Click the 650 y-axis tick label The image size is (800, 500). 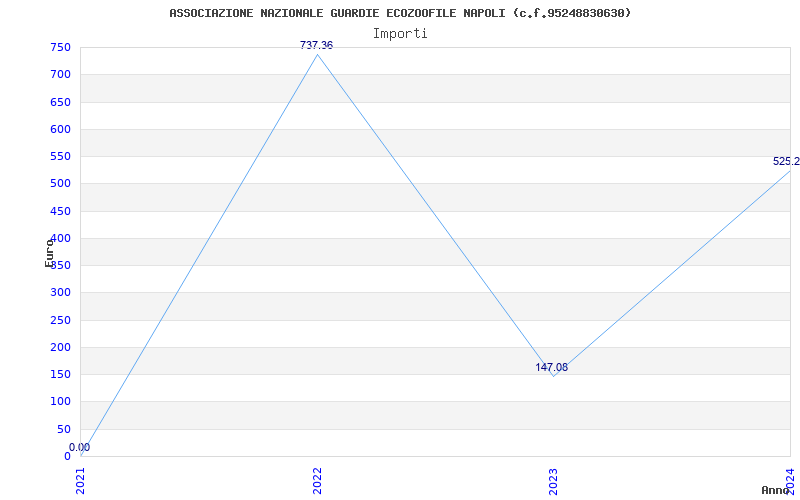pos(60,102)
